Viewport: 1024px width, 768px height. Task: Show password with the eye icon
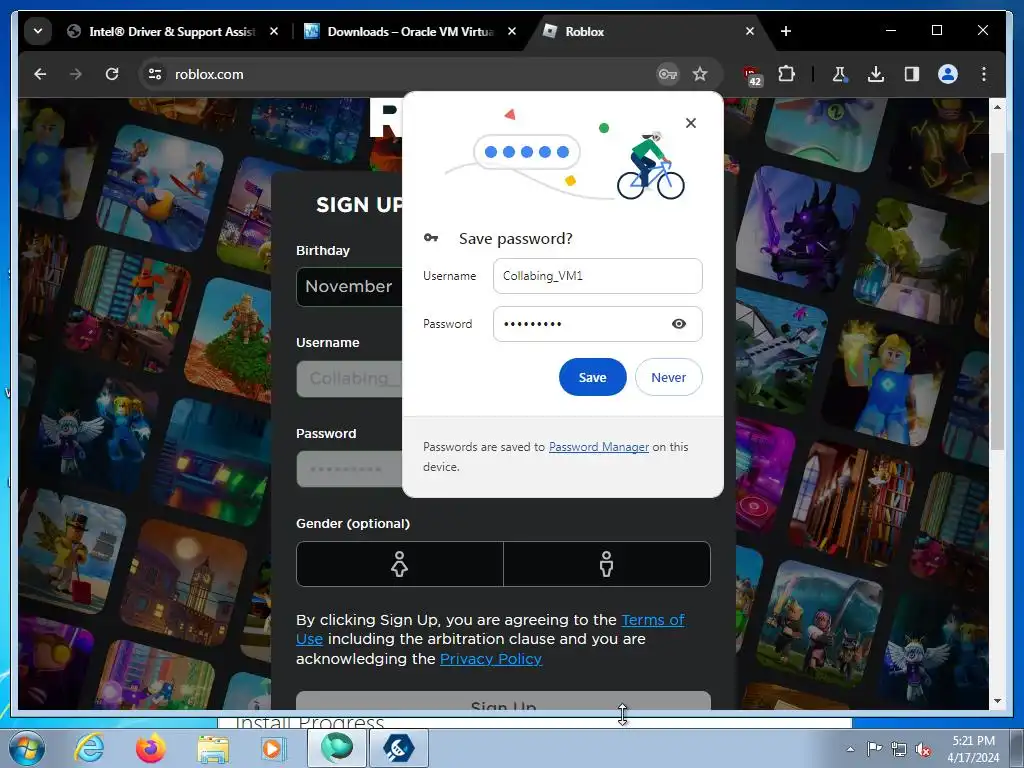[x=679, y=324]
